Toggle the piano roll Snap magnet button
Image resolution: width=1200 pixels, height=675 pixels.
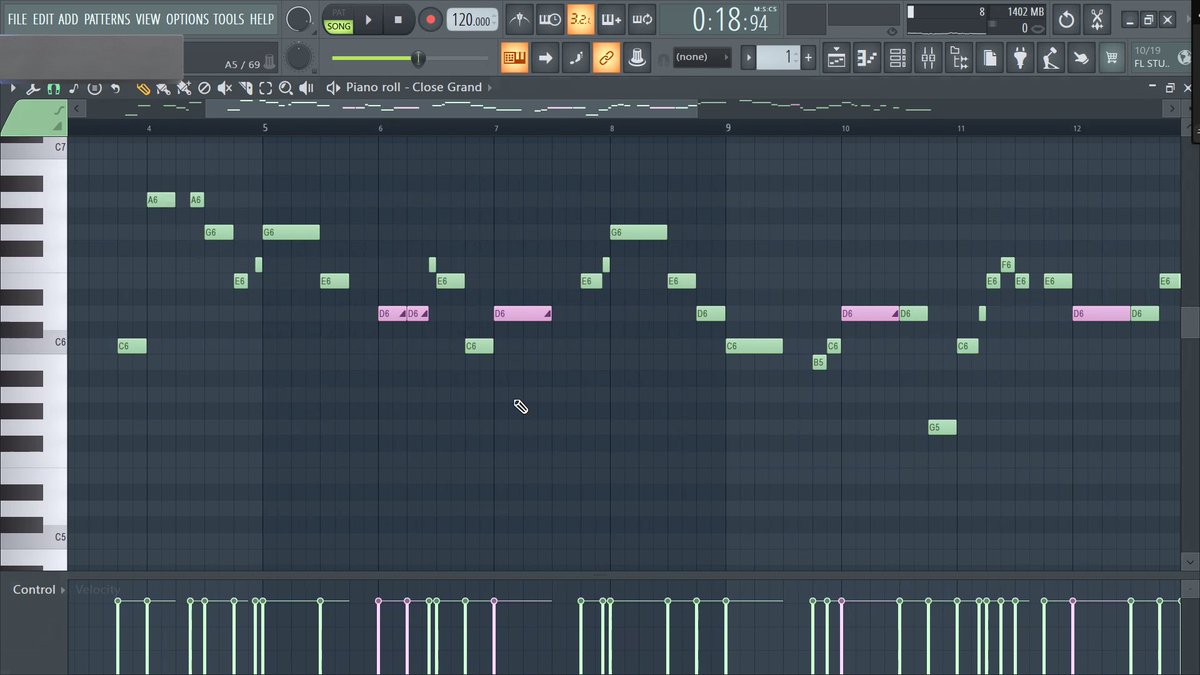[x=52, y=88]
